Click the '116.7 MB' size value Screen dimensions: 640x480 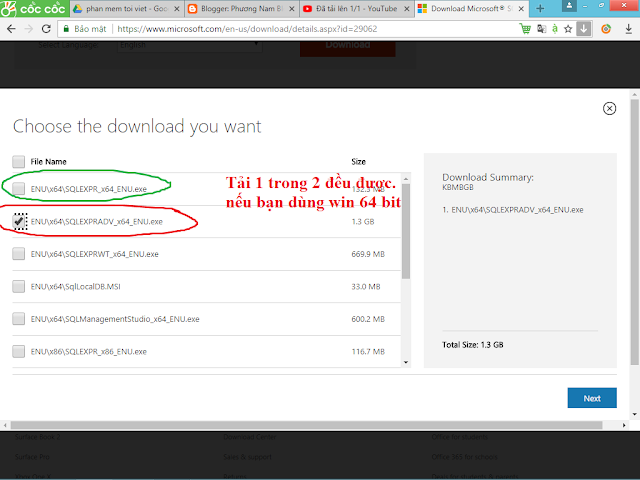368,351
